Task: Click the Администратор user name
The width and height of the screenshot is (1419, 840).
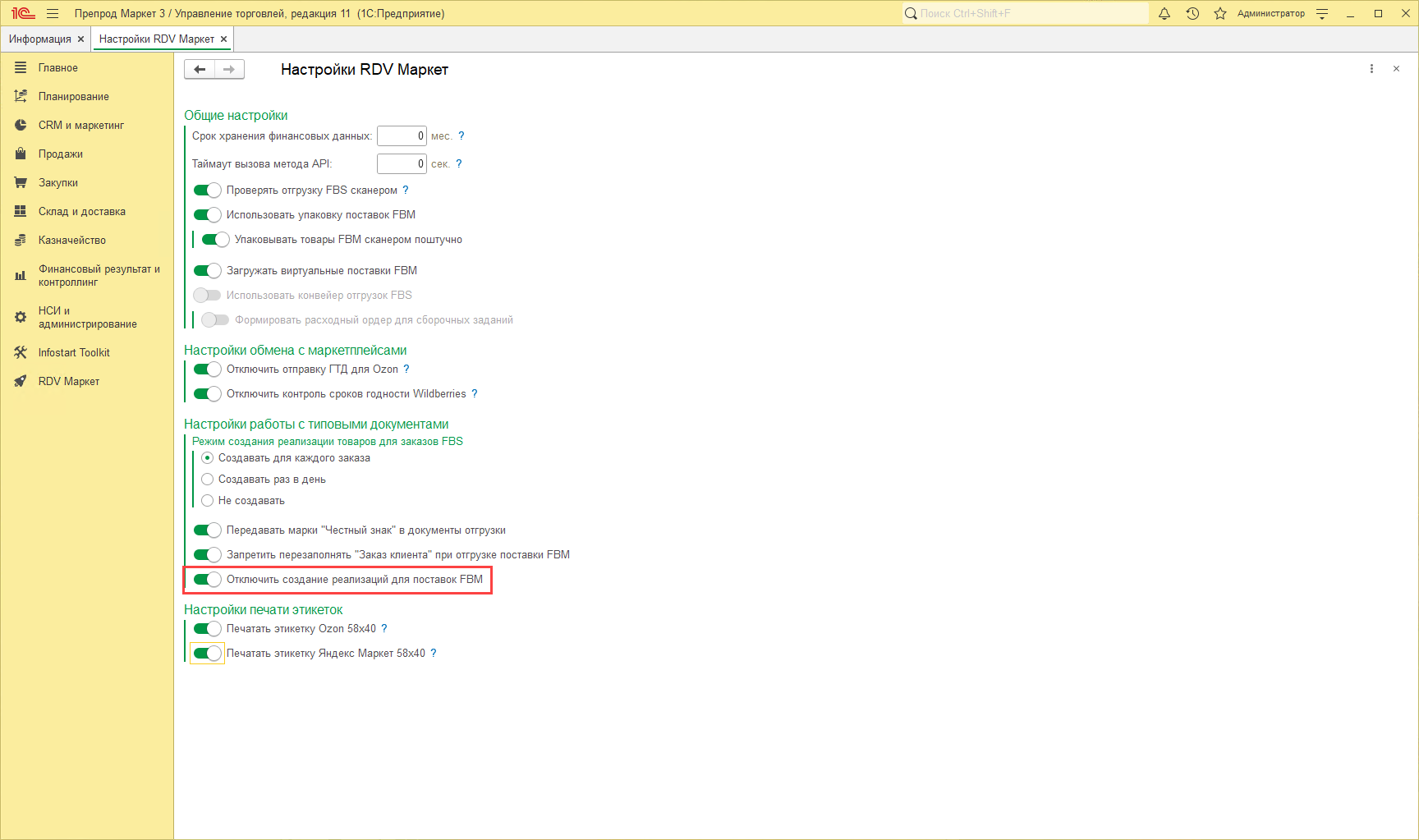Action: 1271,13
